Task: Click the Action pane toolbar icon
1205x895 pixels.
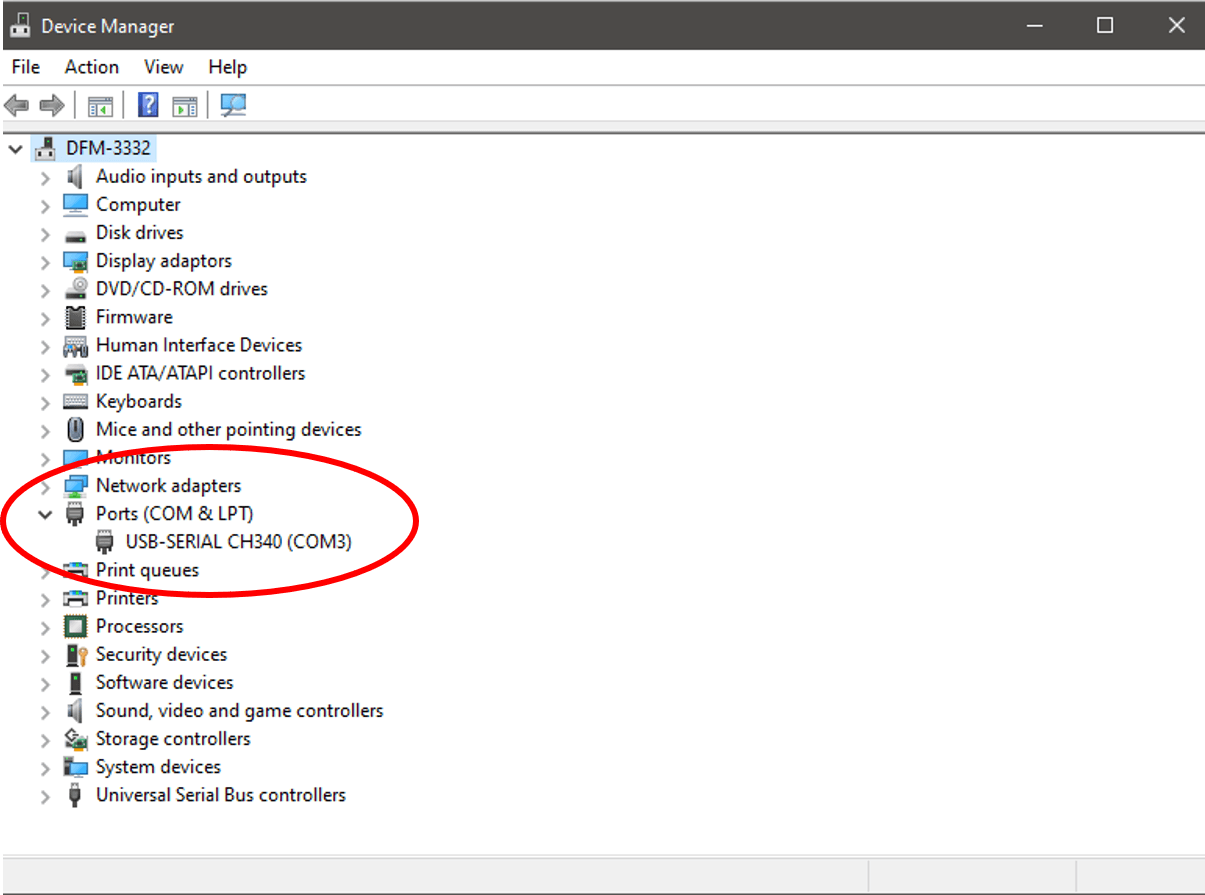Action: [184, 105]
